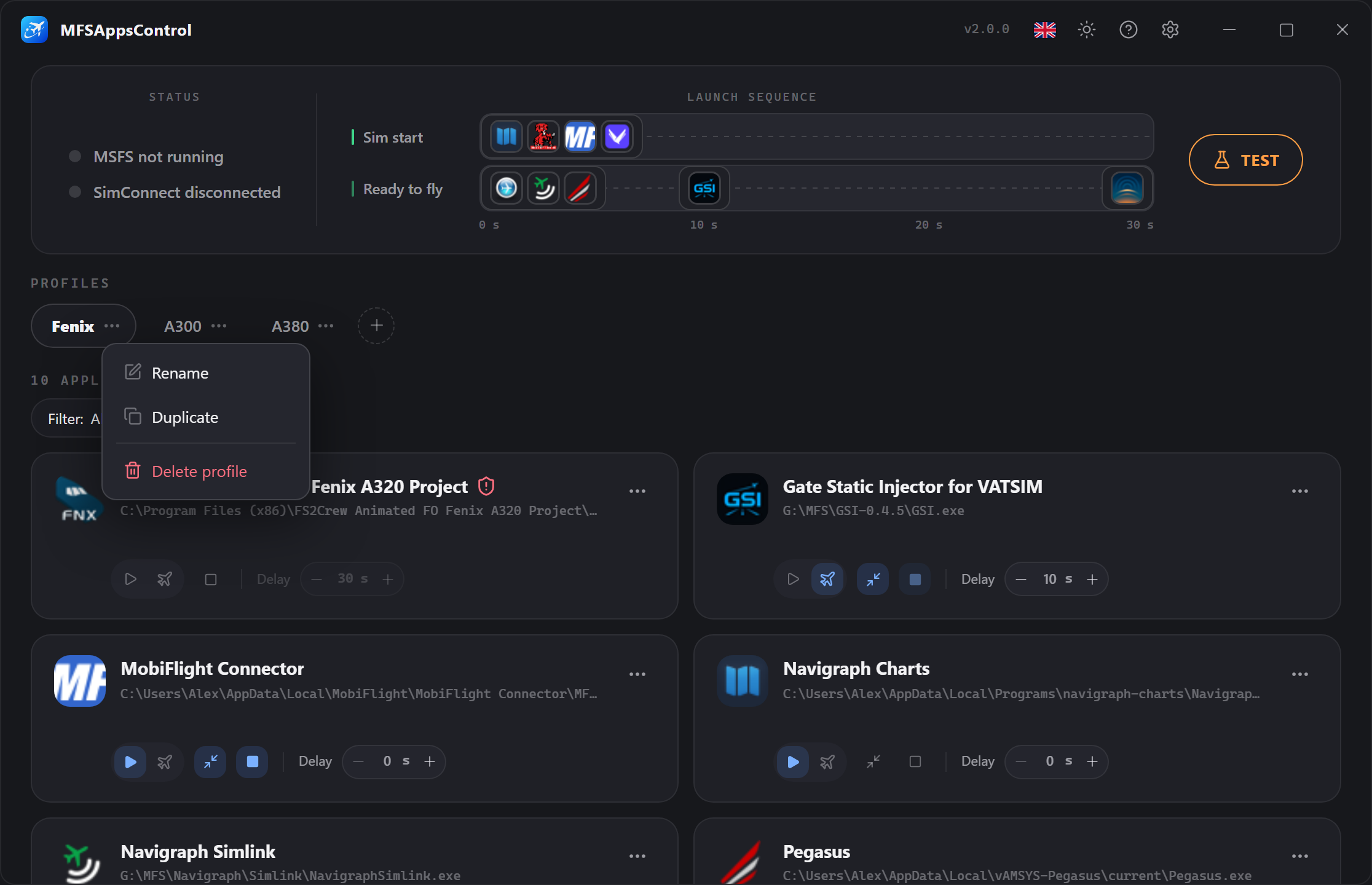
Task: Switch to the A380 profile
Action: click(290, 326)
